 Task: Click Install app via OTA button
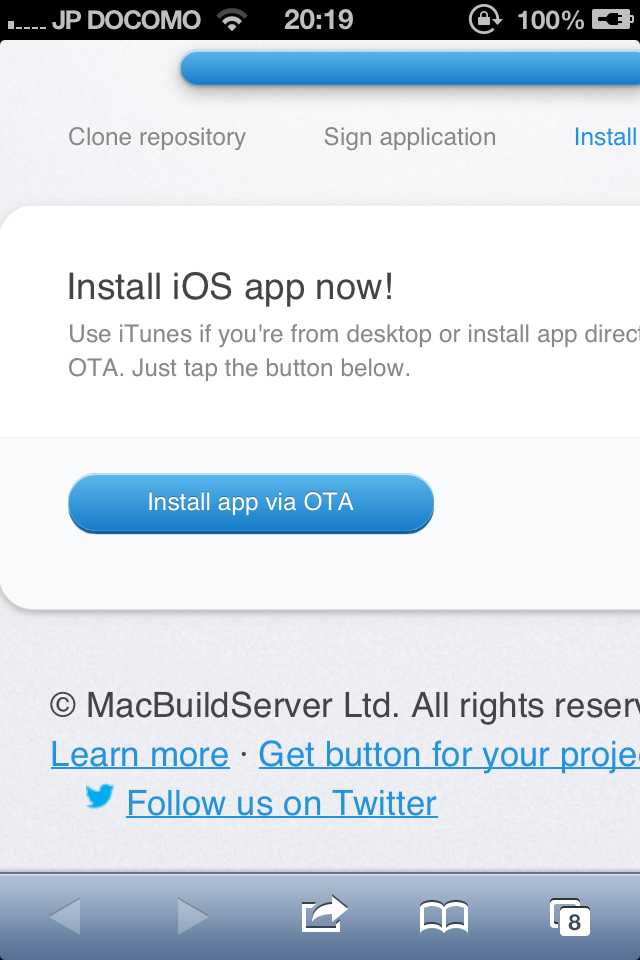click(251, 503)
